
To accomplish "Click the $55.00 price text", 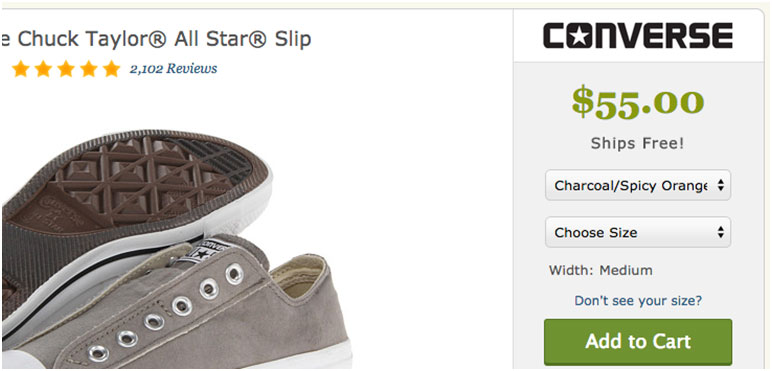I will [x=638, y=102].
